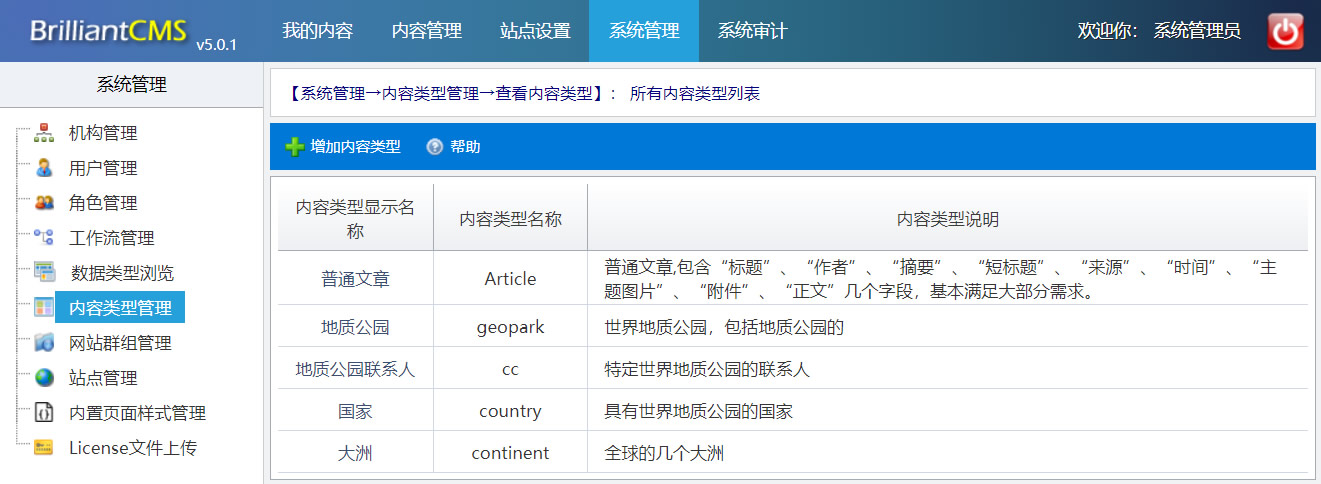Open the 普通文章 content type
This screenshot has width=1321, height=484.
point(355,279)
